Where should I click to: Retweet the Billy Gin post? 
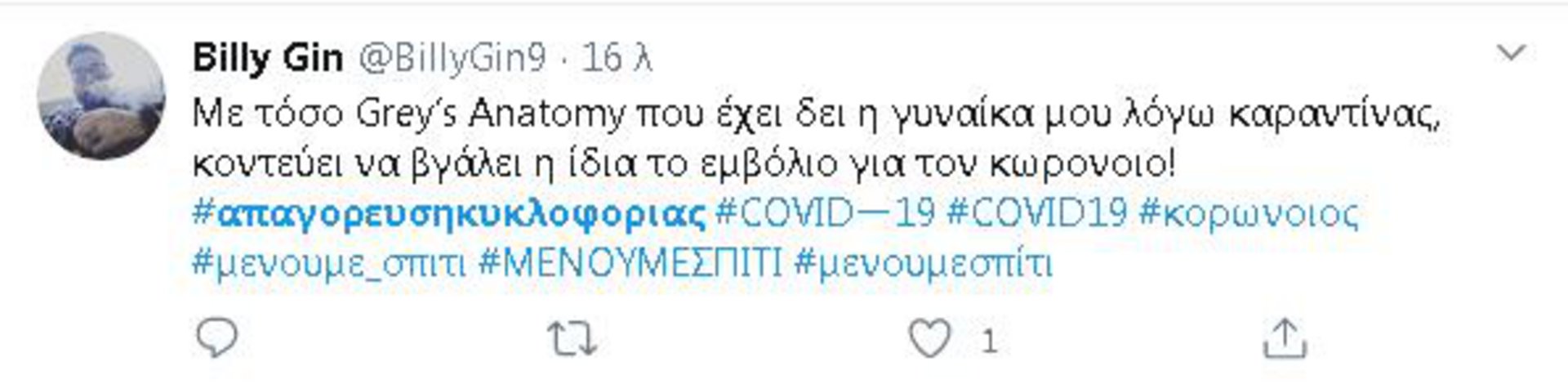point(572,338)
